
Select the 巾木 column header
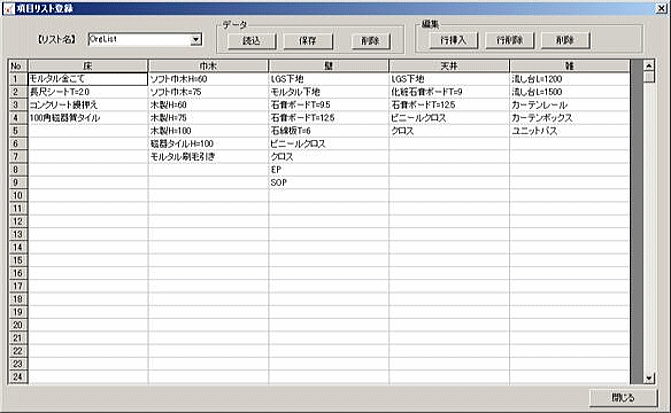(208, 66)
